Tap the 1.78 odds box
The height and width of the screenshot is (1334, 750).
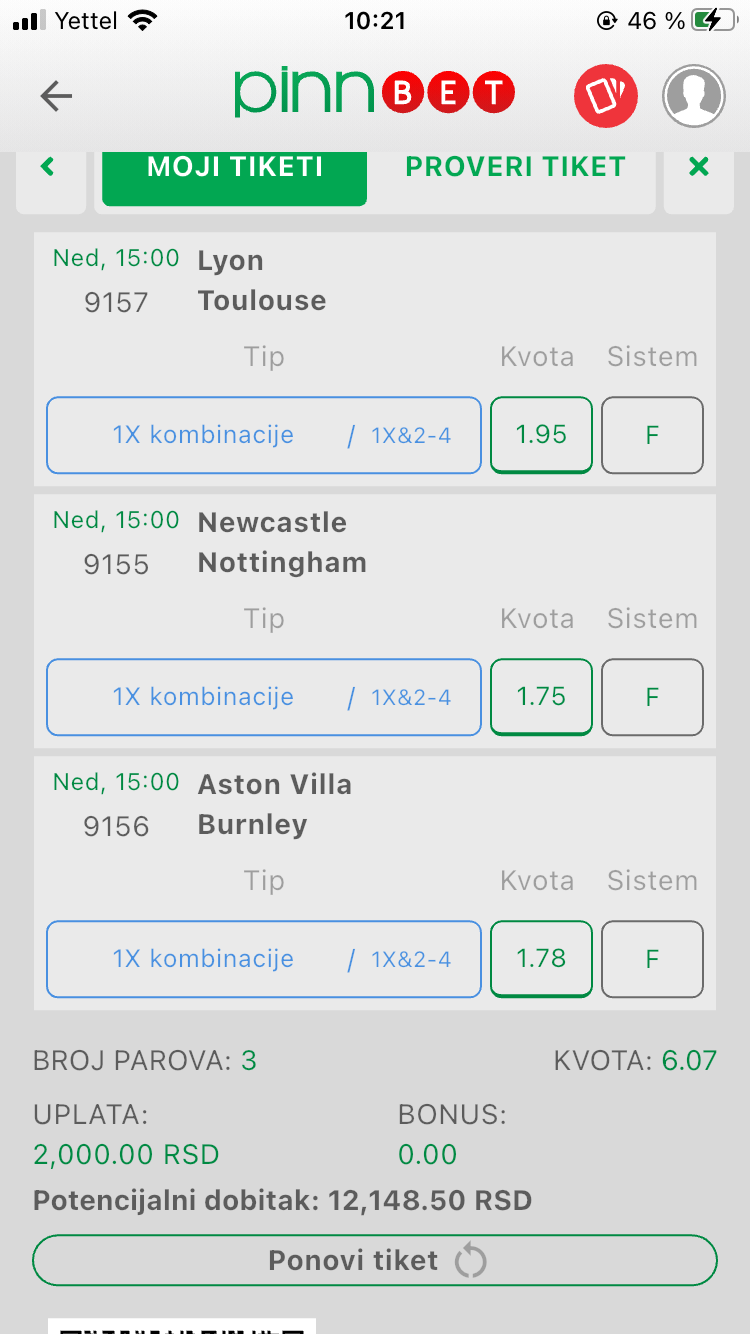coord(541,959)
